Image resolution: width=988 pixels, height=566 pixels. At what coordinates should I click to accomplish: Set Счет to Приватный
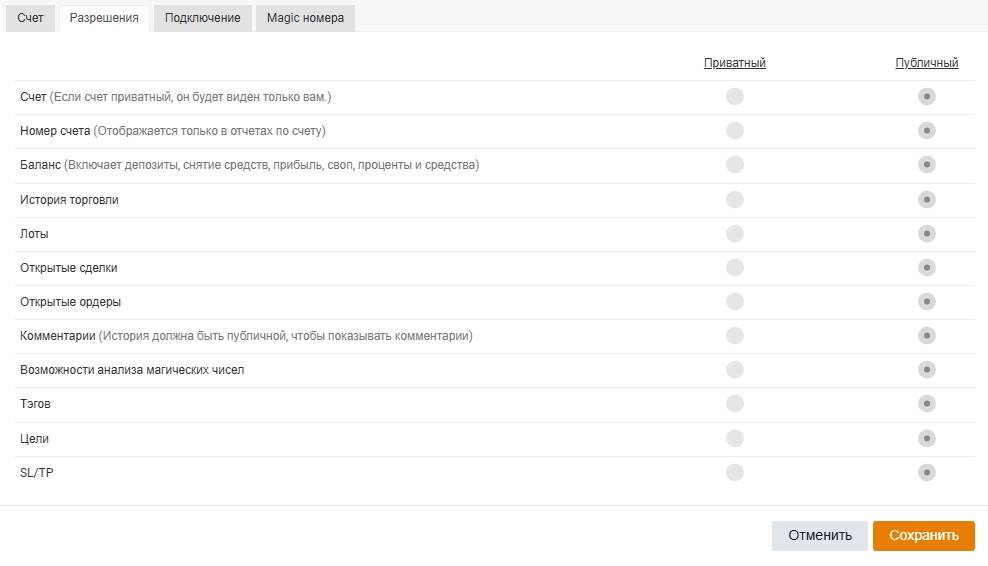[735, 97]
